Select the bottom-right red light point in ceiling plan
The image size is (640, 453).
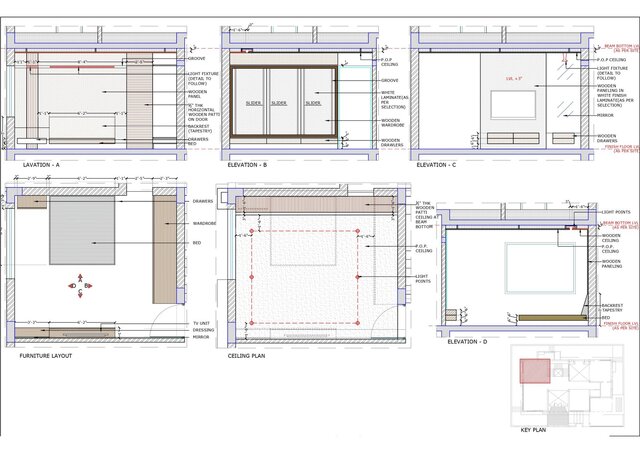click(358, 322)
